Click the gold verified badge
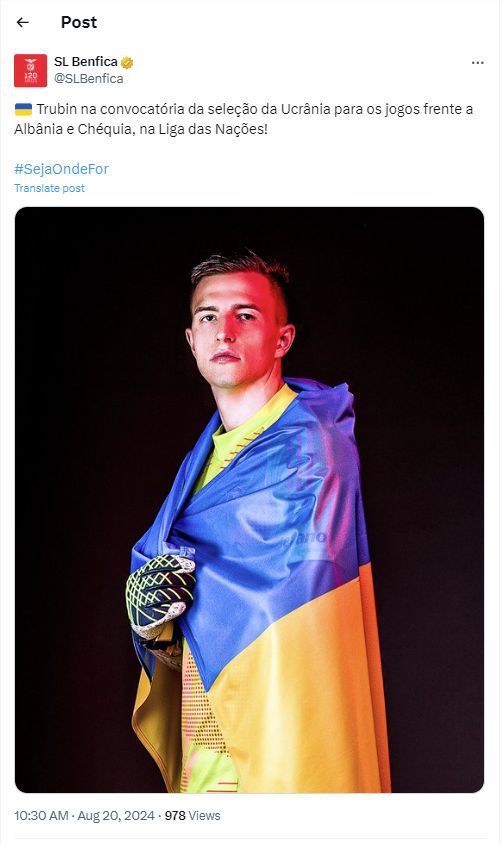503x844 pixels. pyautogui.click(x=127, y=62)
